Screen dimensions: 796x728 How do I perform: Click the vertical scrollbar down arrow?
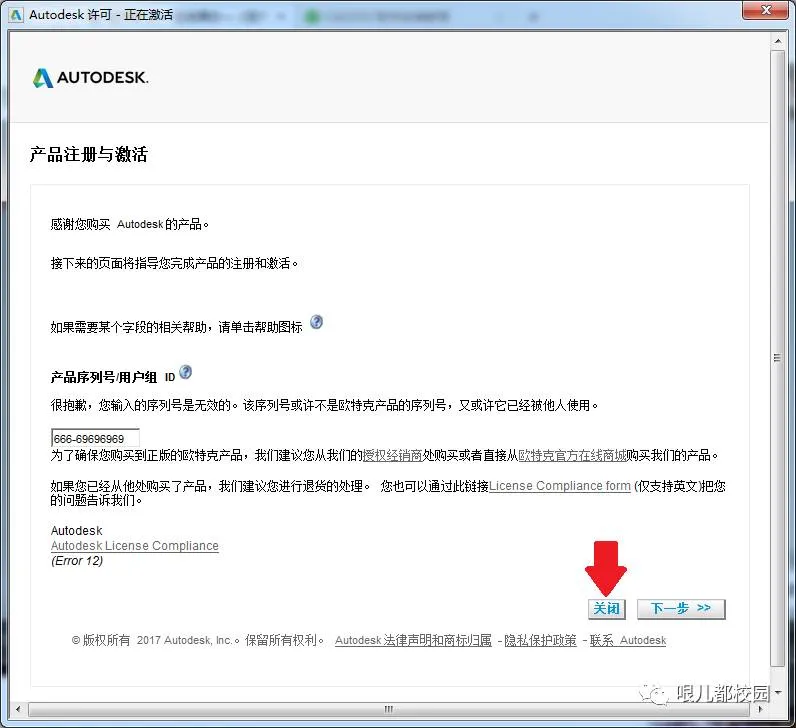(778, 692)
